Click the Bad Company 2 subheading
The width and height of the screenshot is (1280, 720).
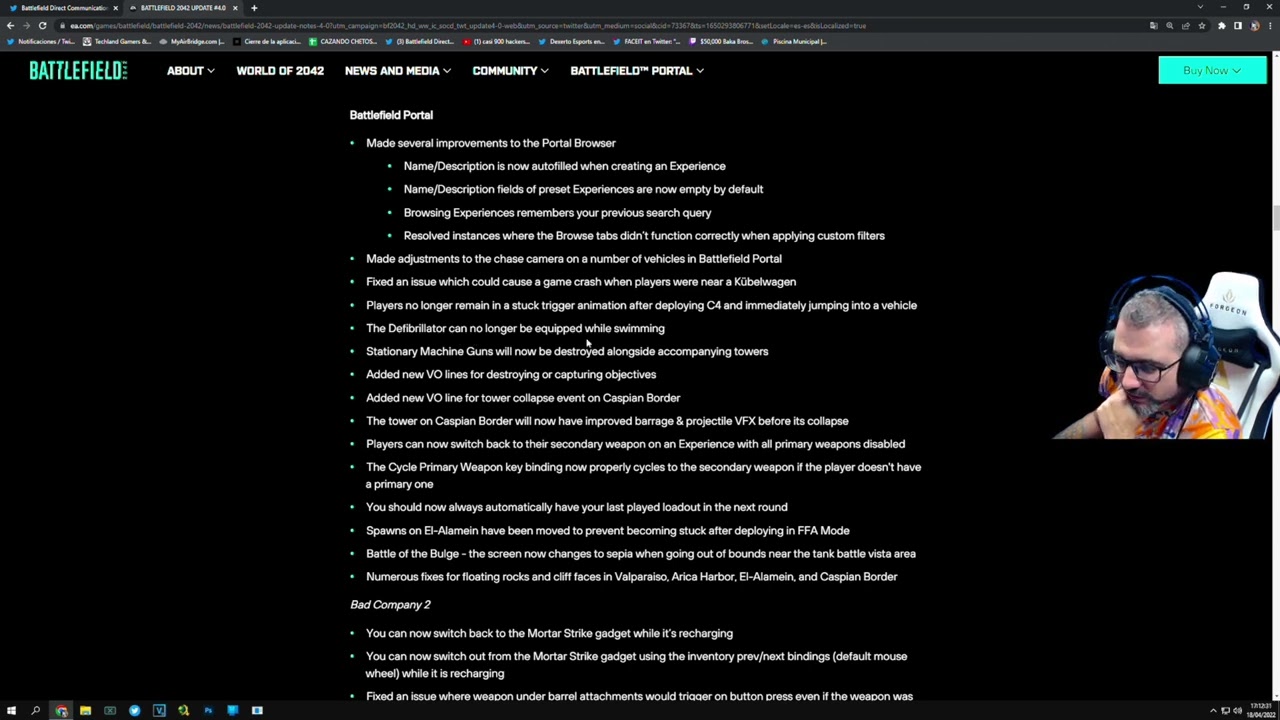click(x=390, y=604)
